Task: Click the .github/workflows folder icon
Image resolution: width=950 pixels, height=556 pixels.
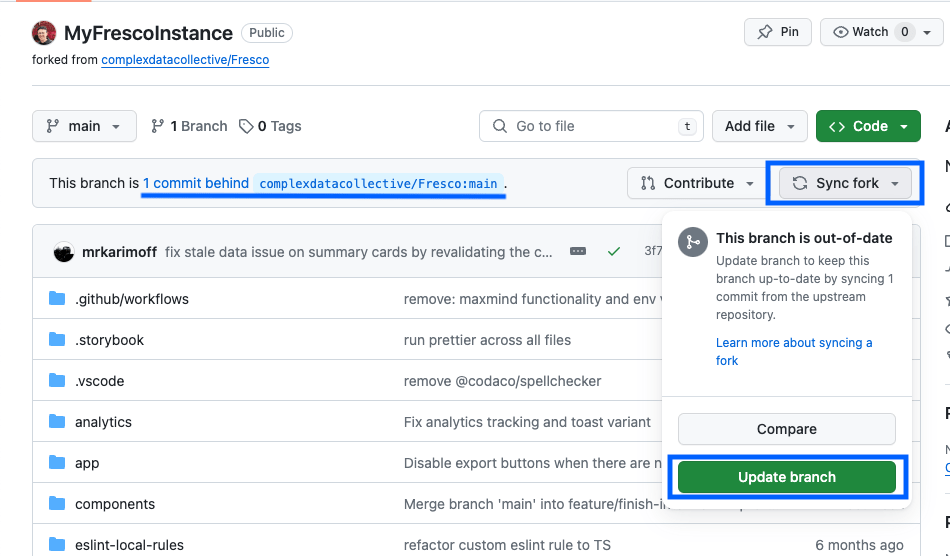Action: coord(57,299)
